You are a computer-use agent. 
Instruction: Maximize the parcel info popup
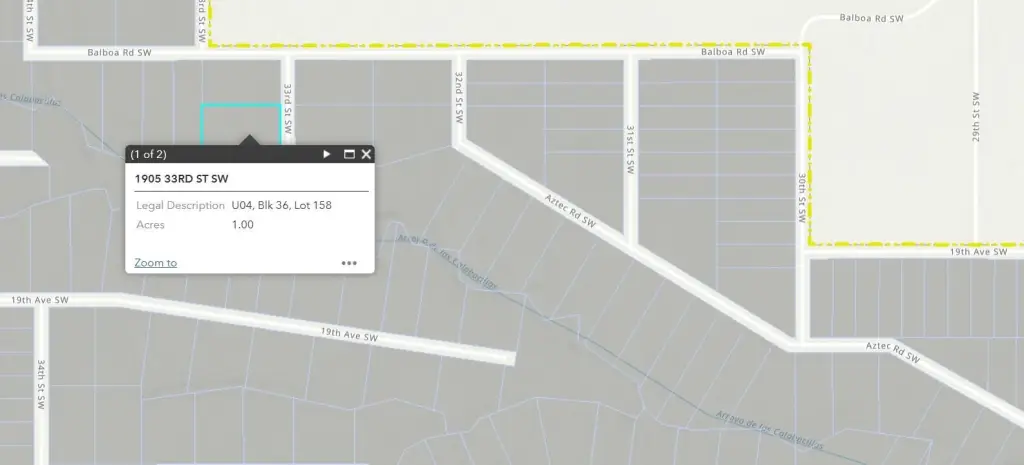click(349, 154)
